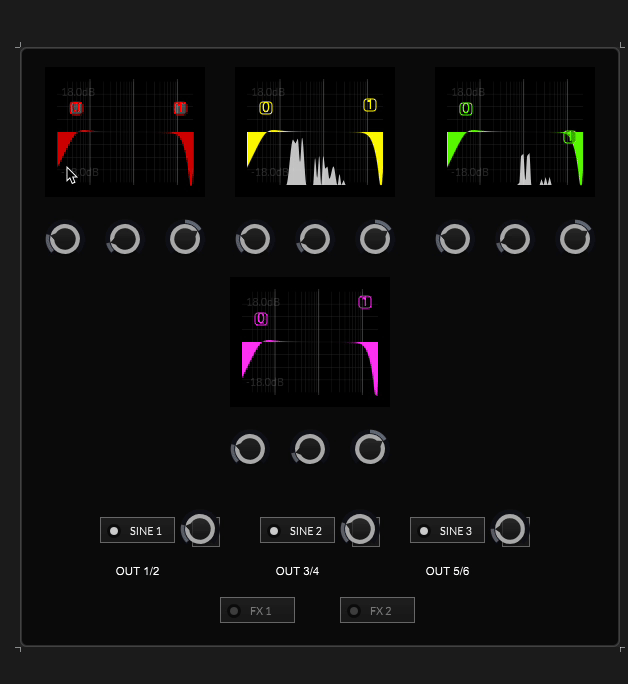This screenshot has width=628, height=684.
Task: Click first knob under red EQ display
Action: click(x=65, y=239)
